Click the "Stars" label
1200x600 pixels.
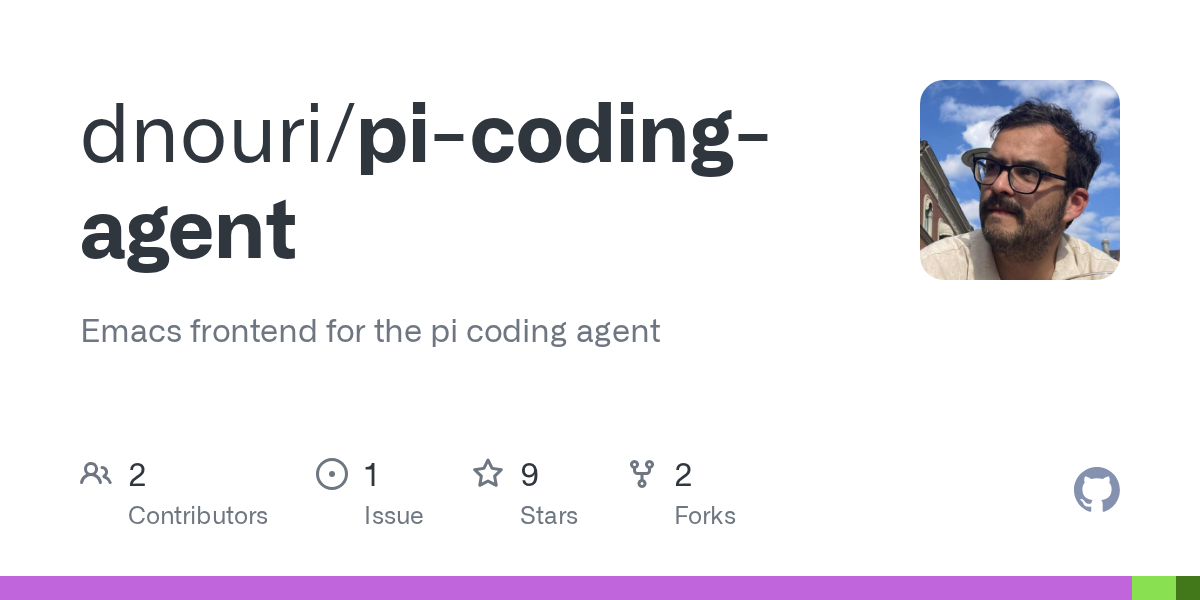point(548,516)
